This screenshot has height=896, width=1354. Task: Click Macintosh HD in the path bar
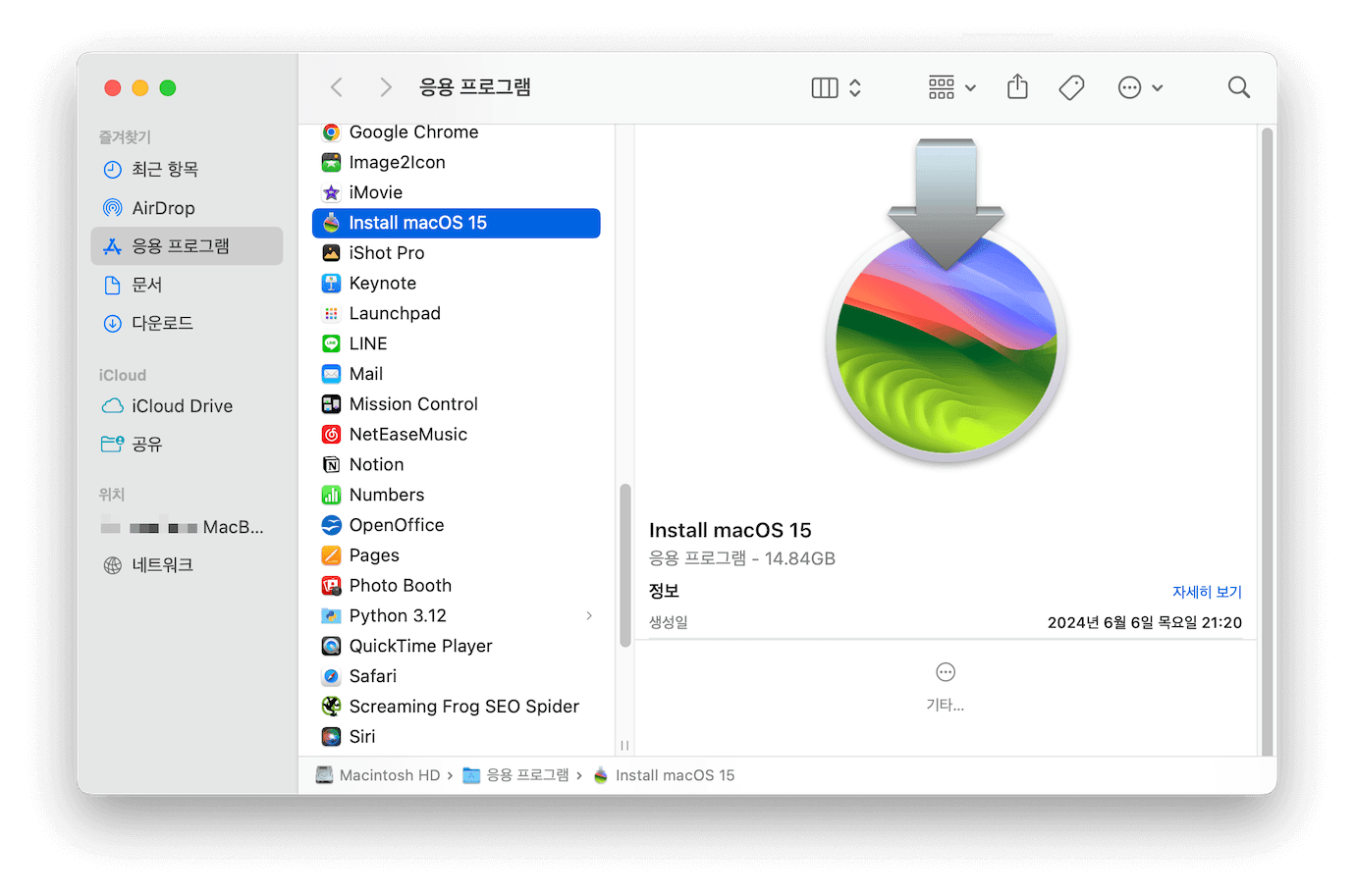click(378, 775)
